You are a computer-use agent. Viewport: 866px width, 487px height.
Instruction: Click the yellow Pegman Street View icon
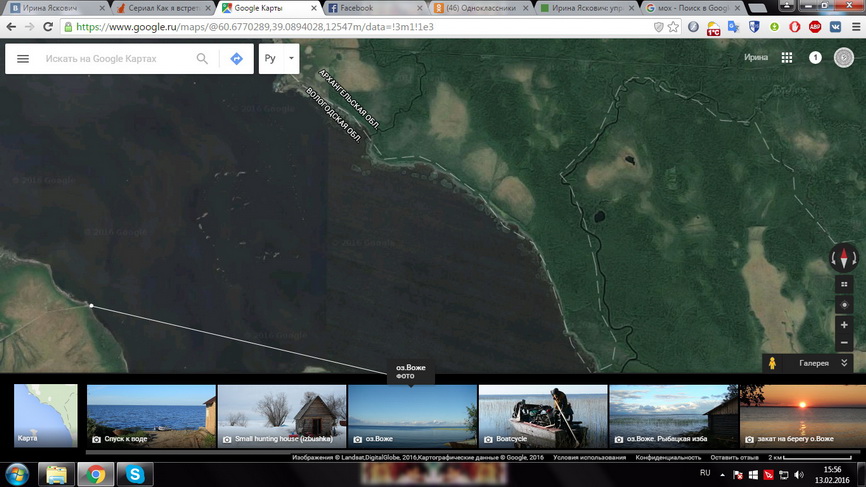tap(772, 363)
